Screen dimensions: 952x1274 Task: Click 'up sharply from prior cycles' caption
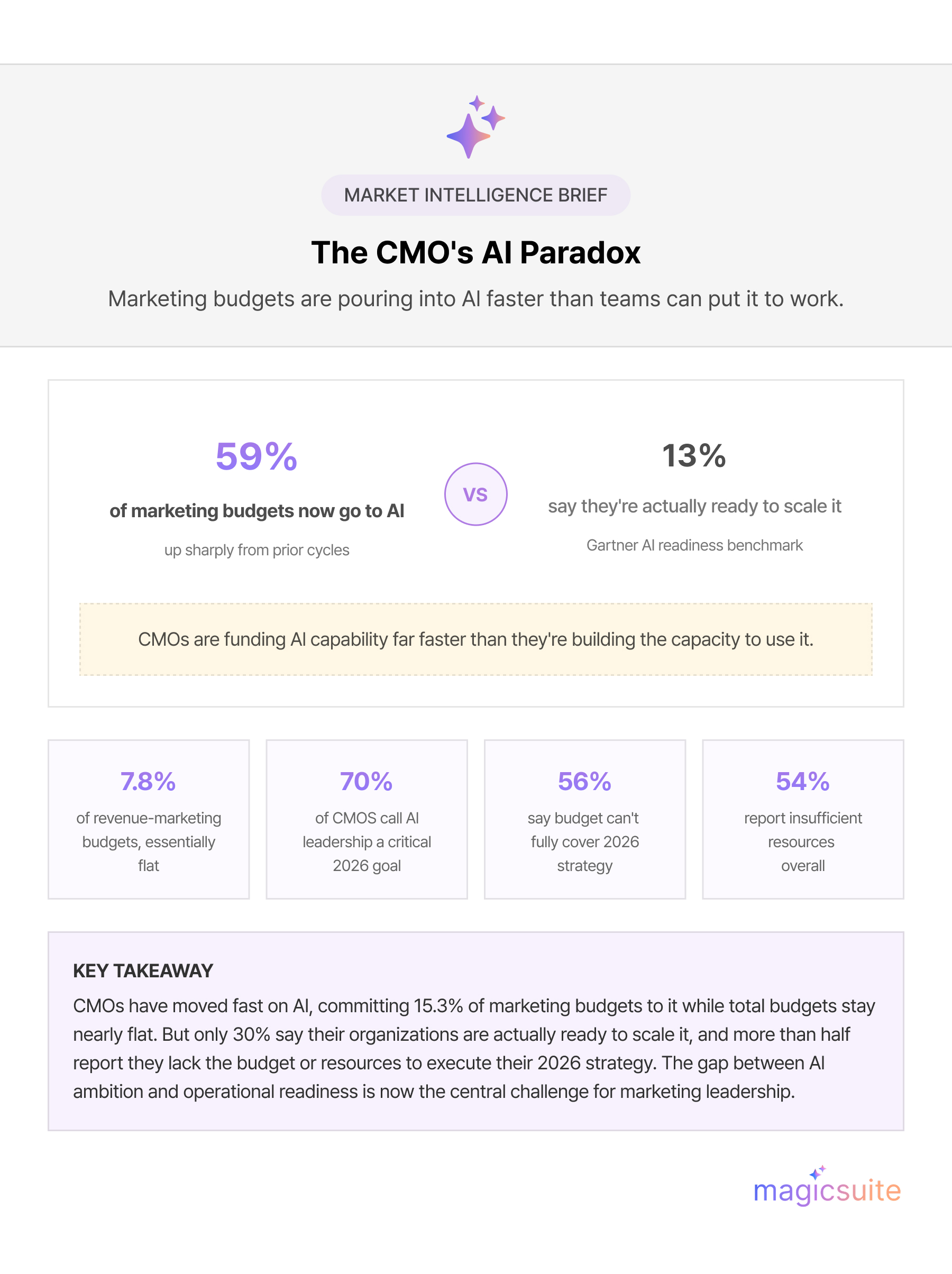pos(257,550)
